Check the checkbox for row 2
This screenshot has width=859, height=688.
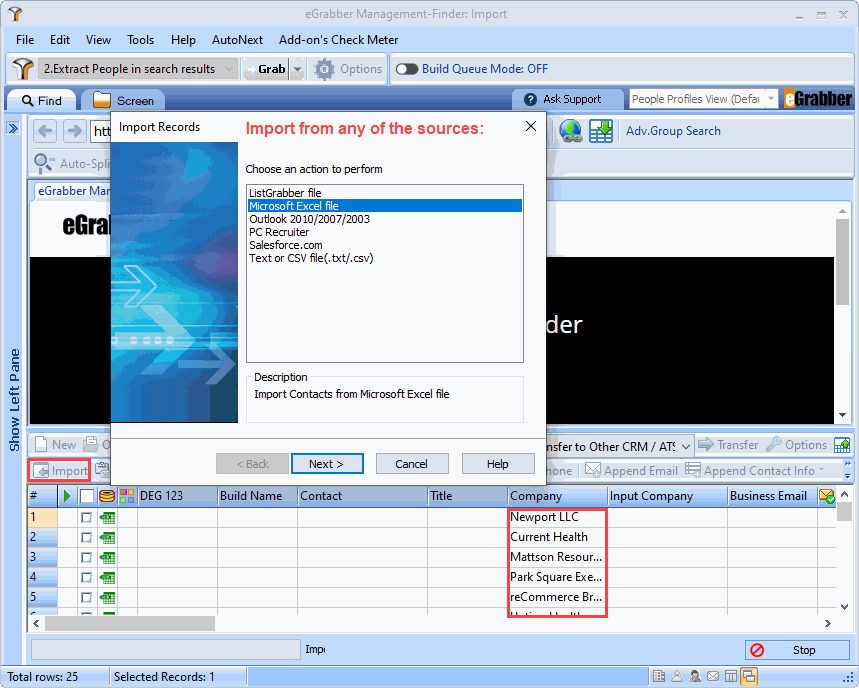87,537
